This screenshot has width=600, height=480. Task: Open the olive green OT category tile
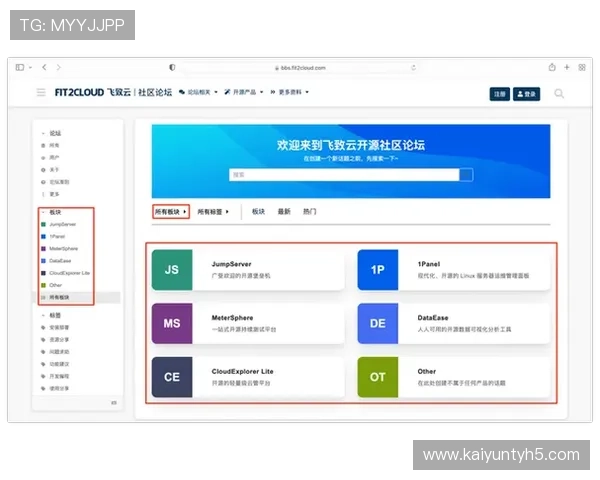378,377
